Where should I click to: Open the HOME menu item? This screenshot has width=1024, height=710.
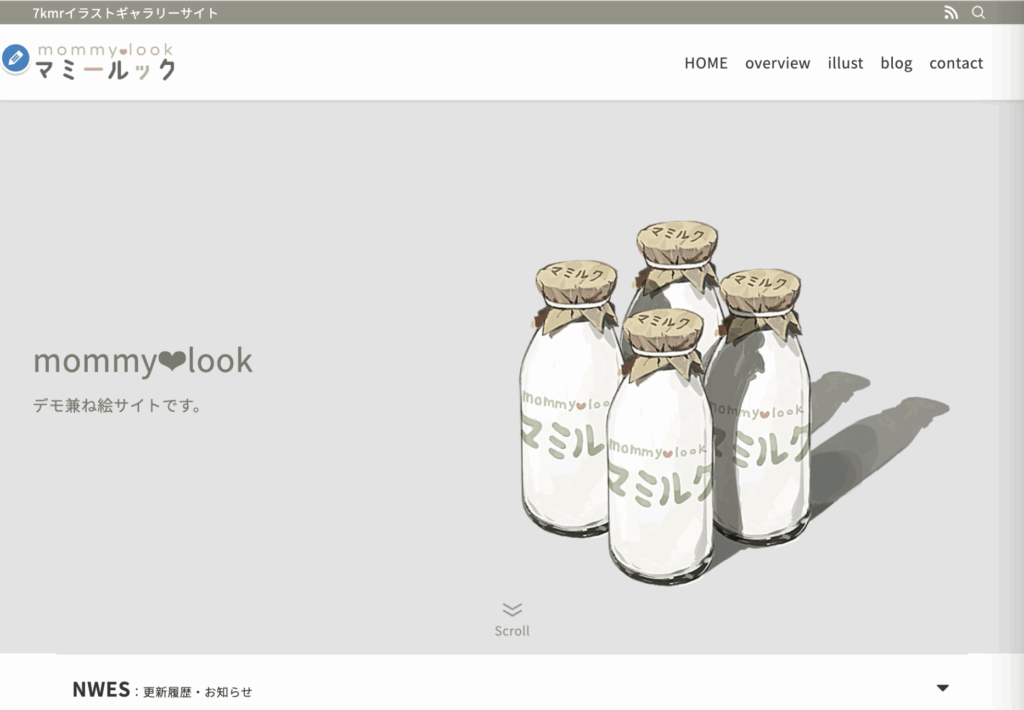[705, 63]
